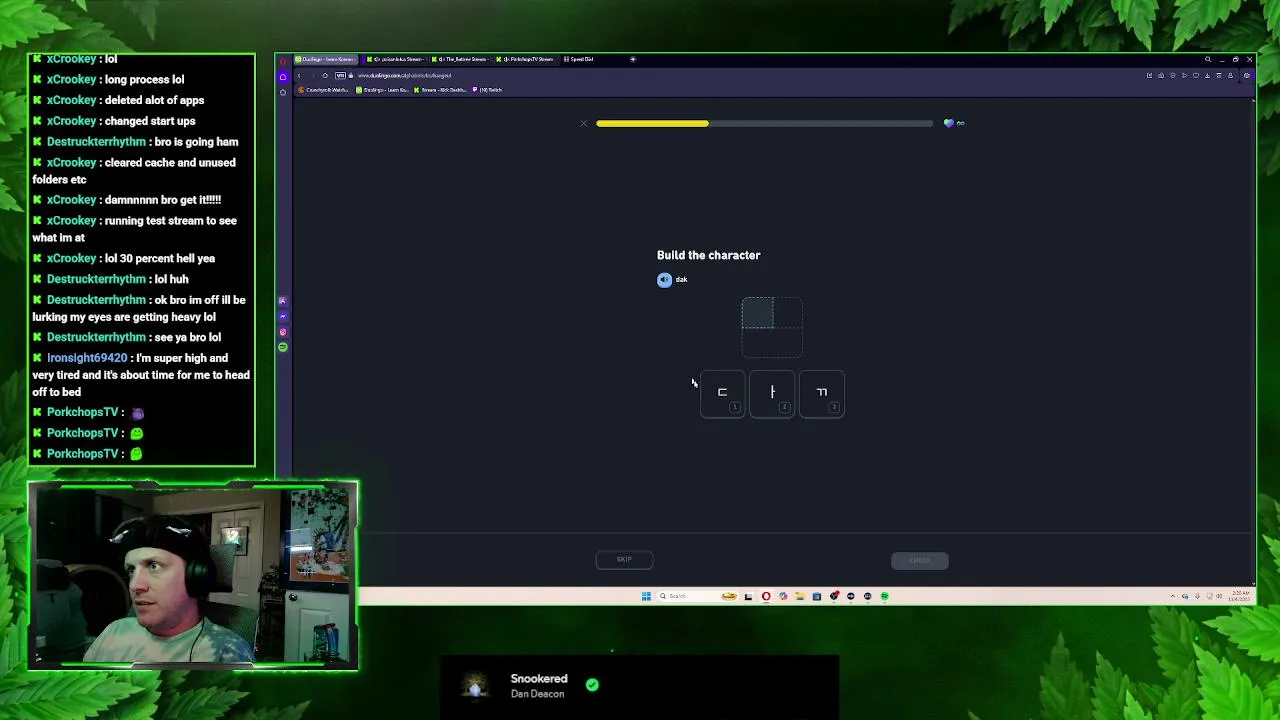This screenshot has width=1280, height=720.
Task: Switch to the Duolingo browser tab
Action: (324, 59)
